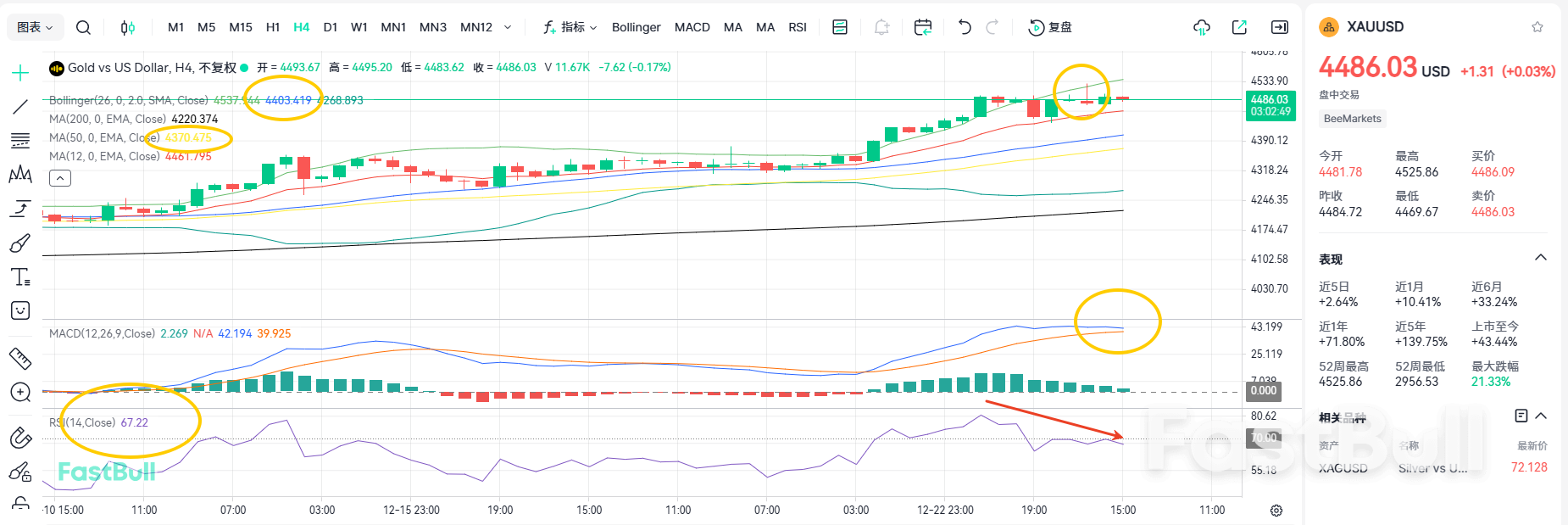Pick the ruler measurement tool
Viewport: 1568px width, 525px height.
20,359
